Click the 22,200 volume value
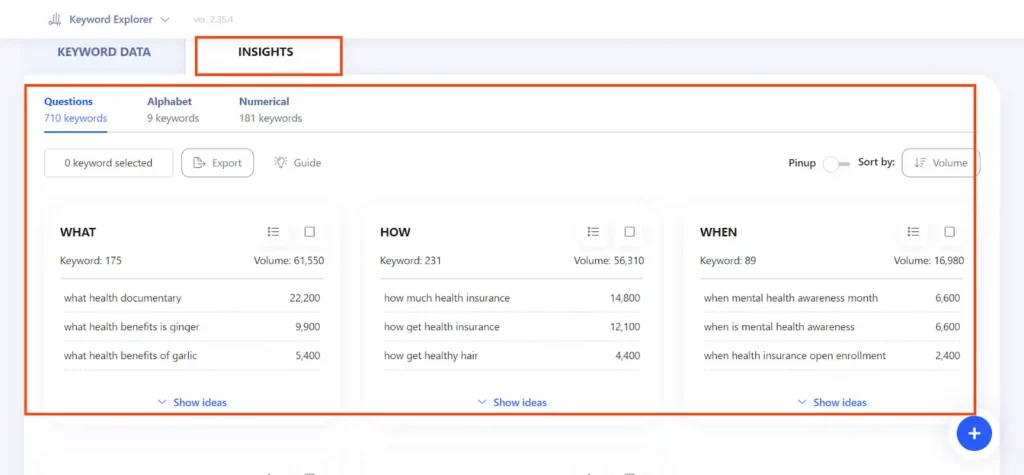The width and height of the screenshot is (1024, 475). coord(305,298)
